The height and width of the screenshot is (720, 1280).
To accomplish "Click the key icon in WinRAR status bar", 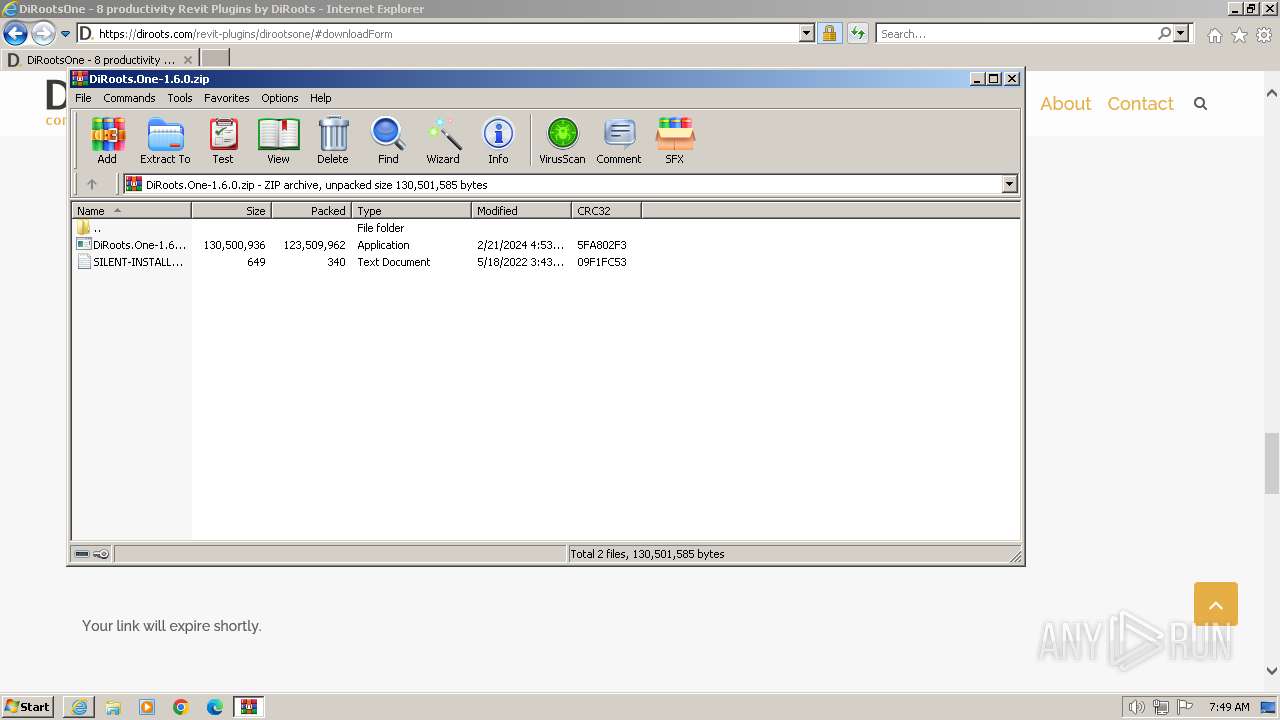I will 101,554.
